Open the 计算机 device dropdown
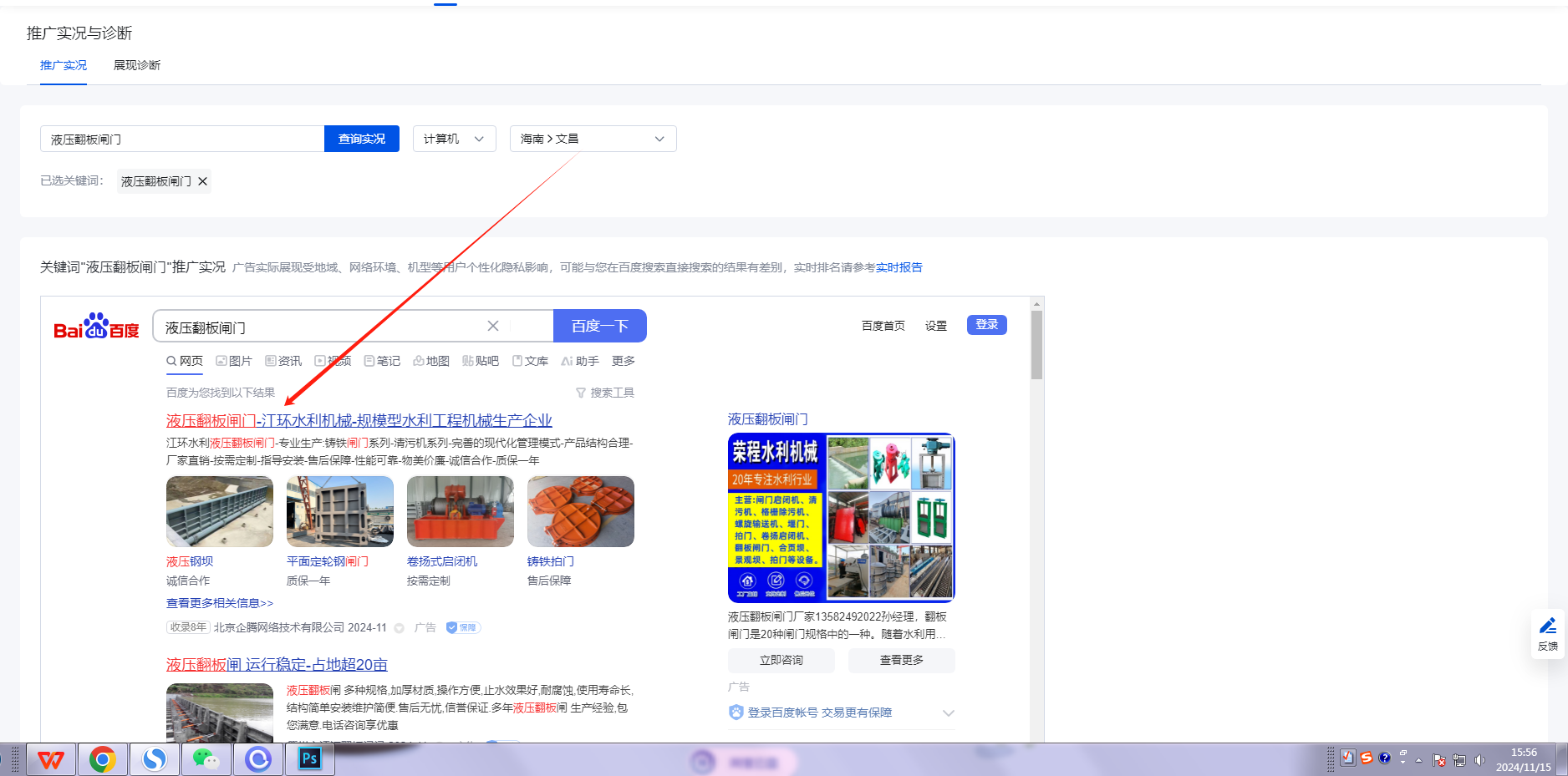 pos(455,139)
